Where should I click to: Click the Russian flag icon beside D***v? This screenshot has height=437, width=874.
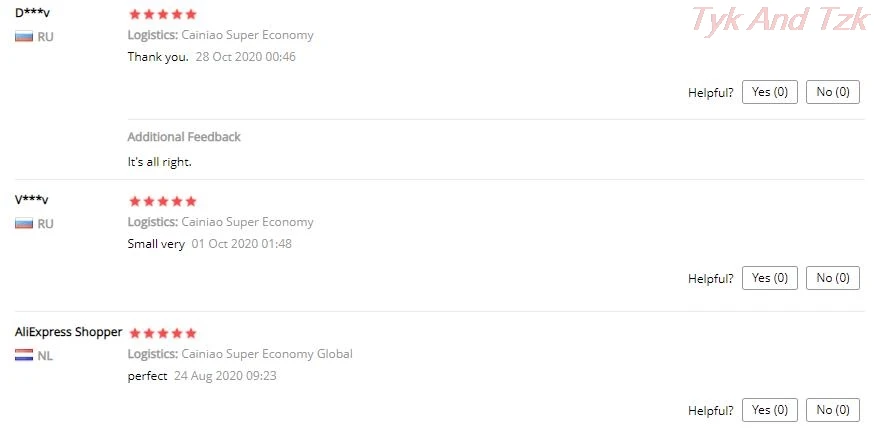24,37
